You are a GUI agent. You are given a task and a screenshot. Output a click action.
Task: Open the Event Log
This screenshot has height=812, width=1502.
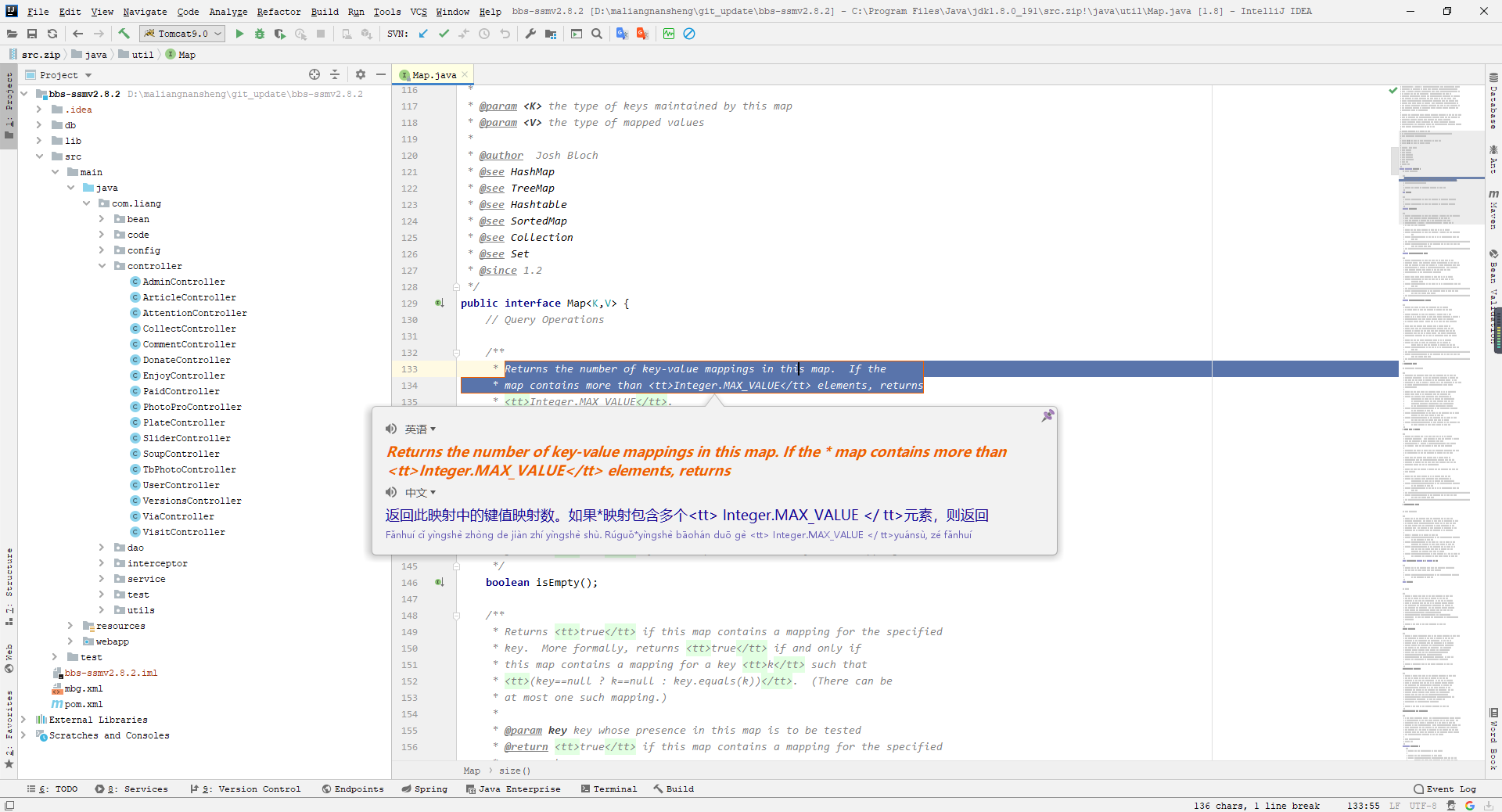(x=1445, y=789)
